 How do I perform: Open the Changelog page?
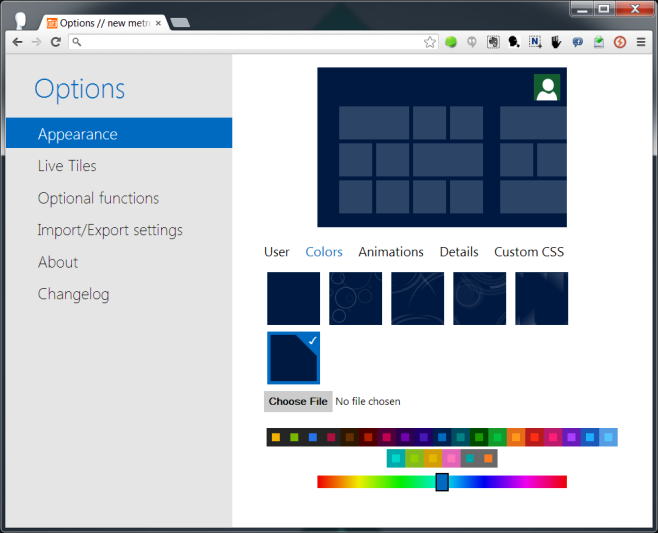tap(73, 294)
